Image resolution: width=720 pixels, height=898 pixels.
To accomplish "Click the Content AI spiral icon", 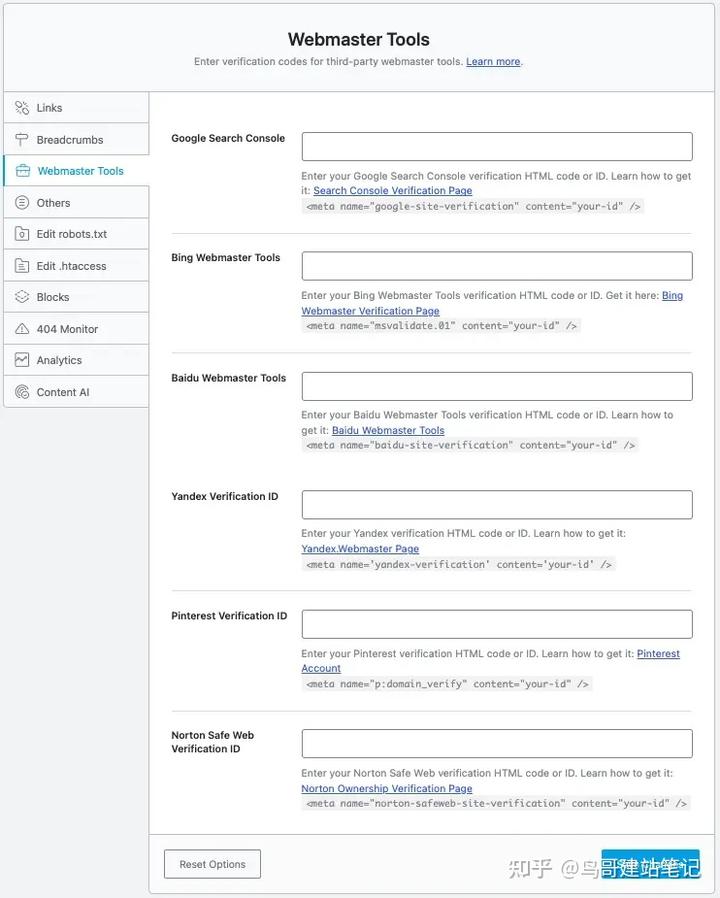I will pyautogui.click(x=22, y=392).
